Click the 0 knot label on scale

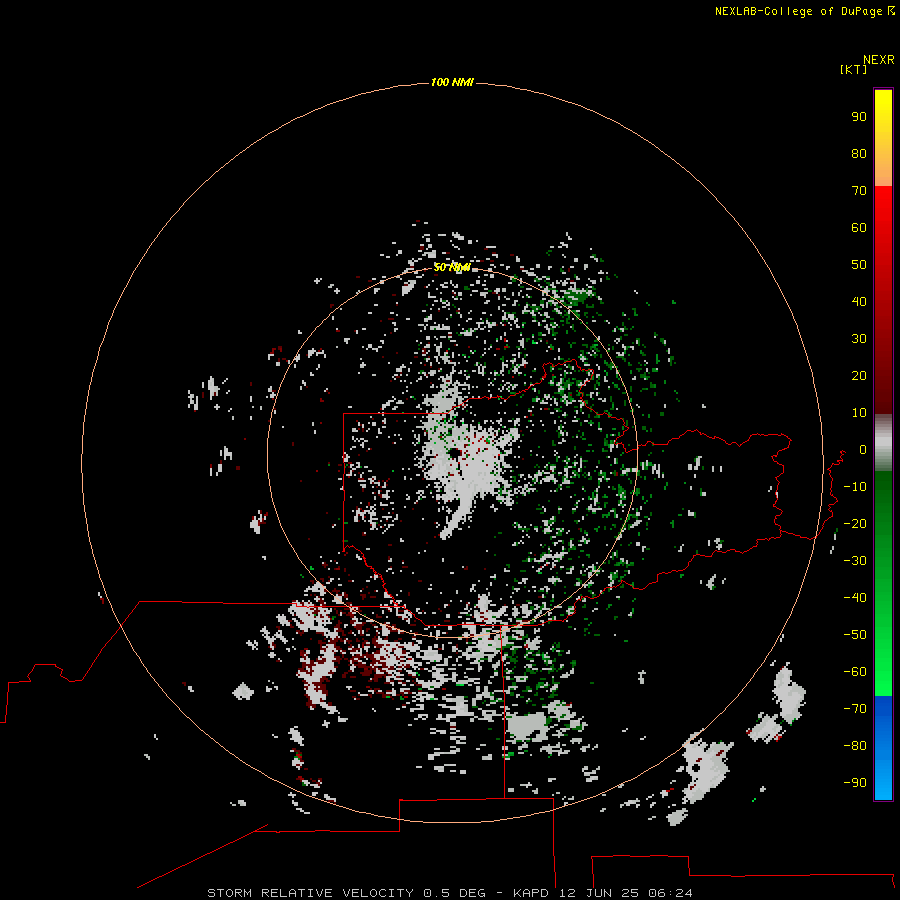(863, 449)
